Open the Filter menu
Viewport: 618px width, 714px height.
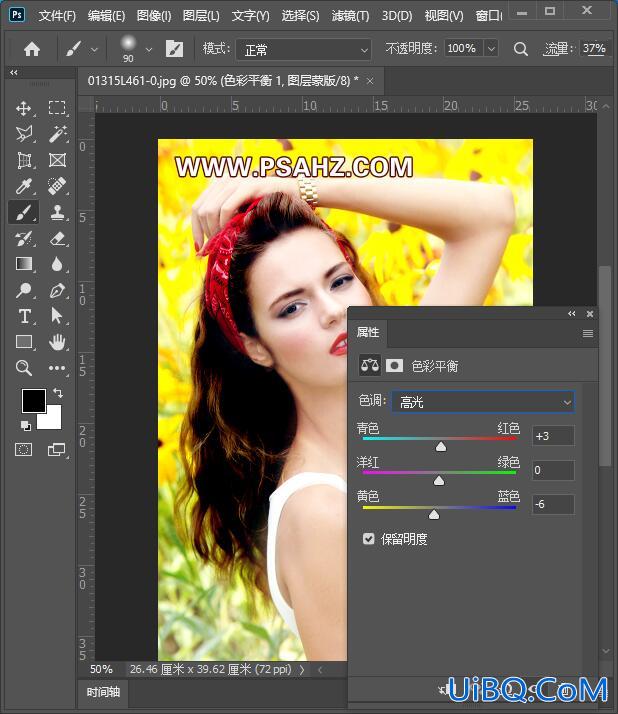350,16
